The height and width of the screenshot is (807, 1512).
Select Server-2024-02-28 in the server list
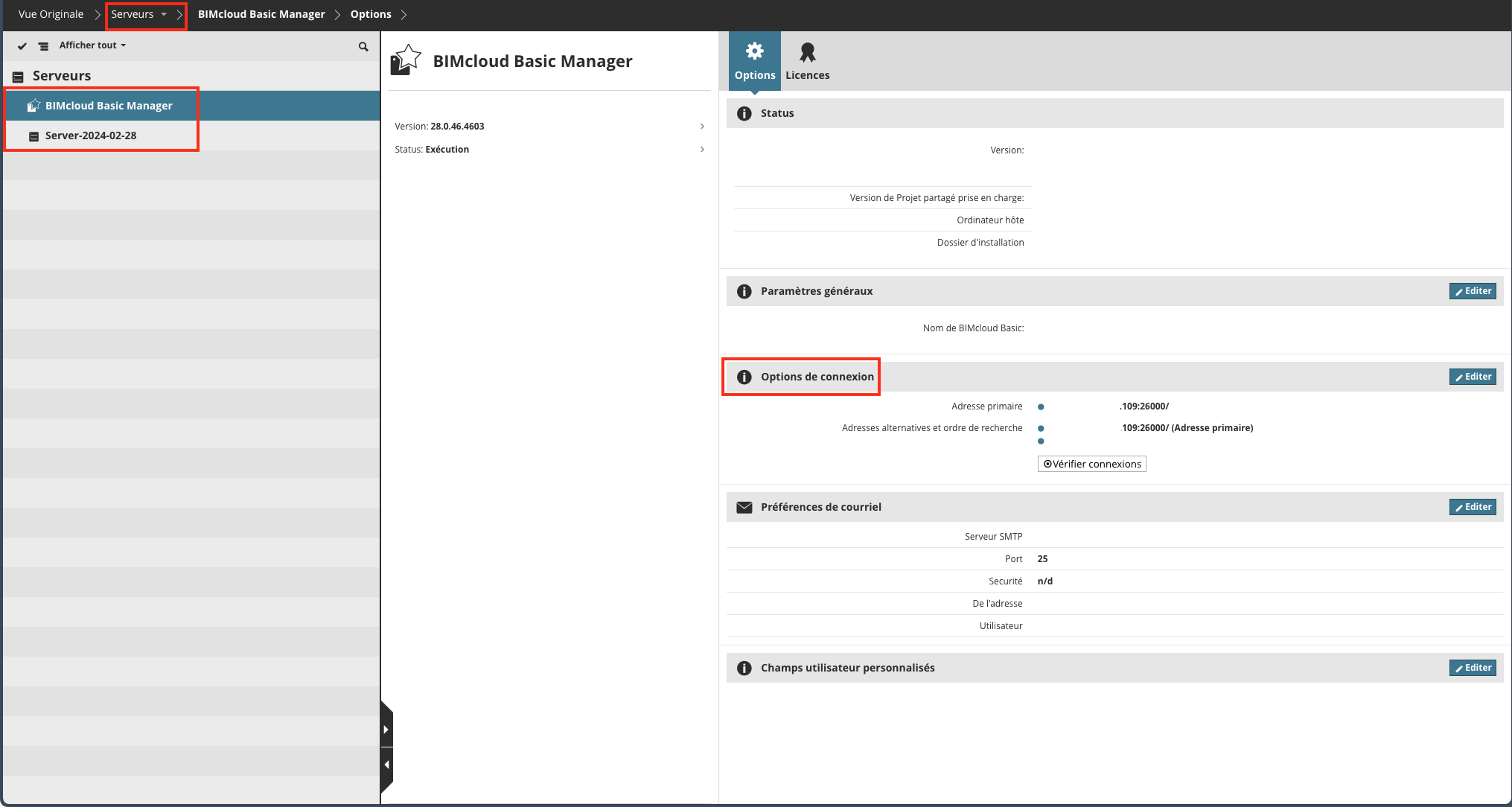pos(191,135)
